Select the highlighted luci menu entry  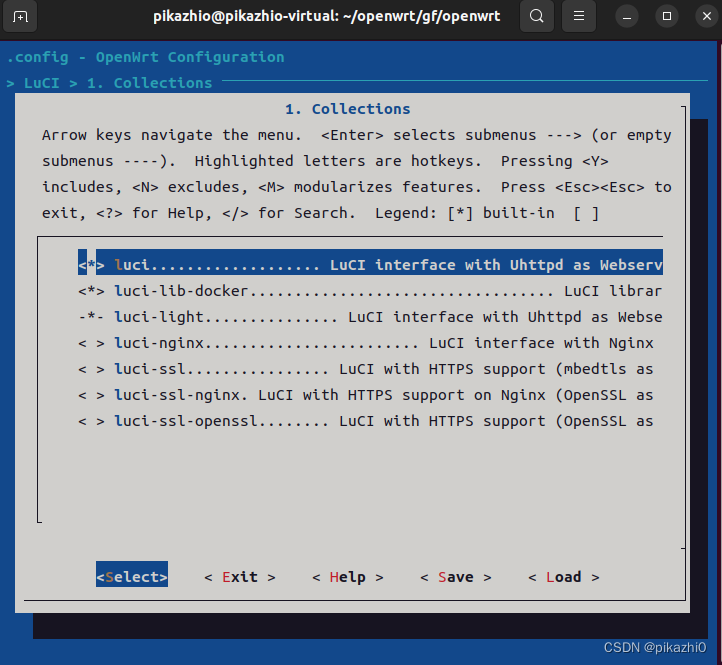coord(370,262)
